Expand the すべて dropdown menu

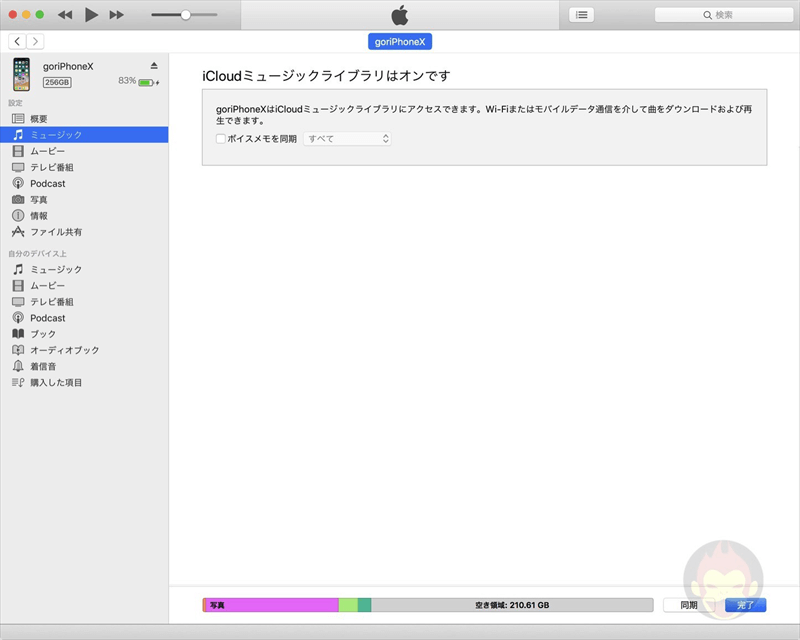tap(347, 139)
